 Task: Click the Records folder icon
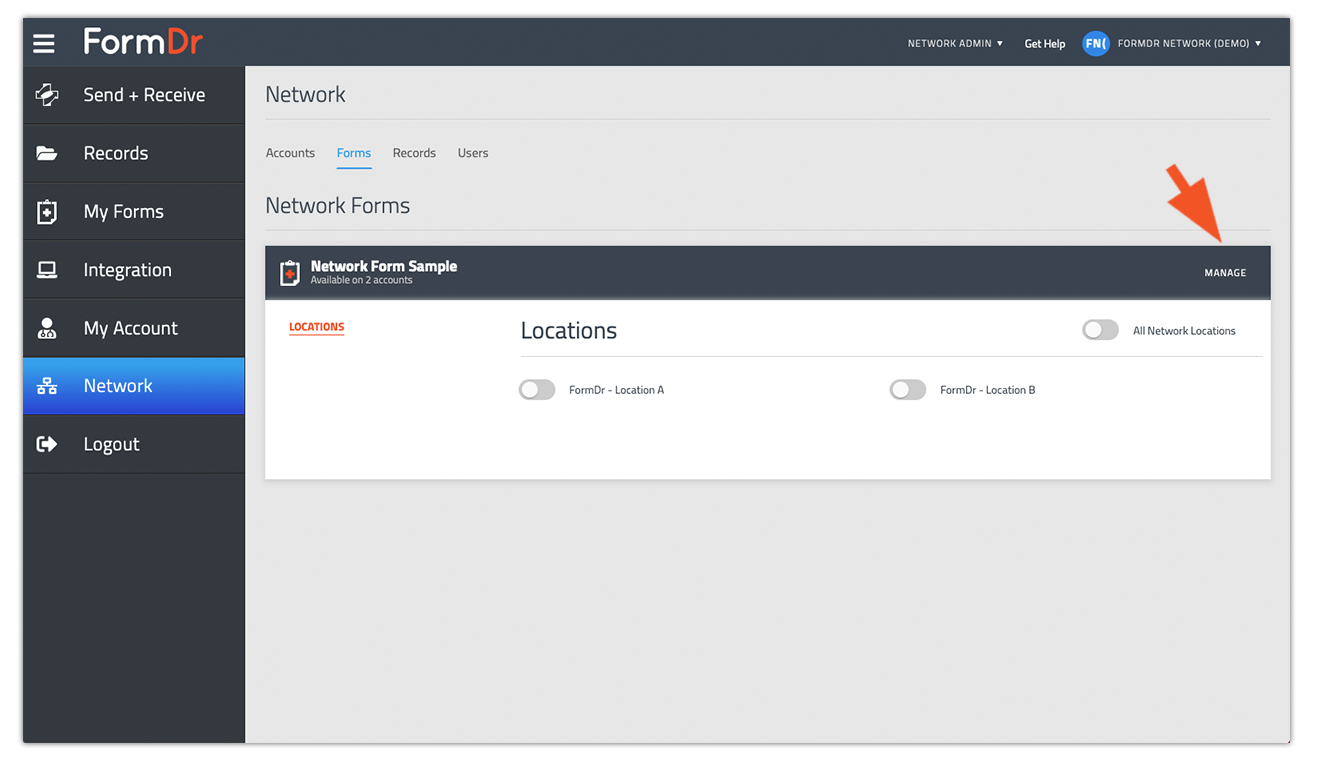[47, 153]
